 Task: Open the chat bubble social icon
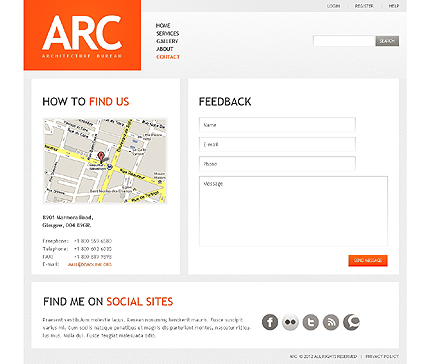tap(351, 322)
